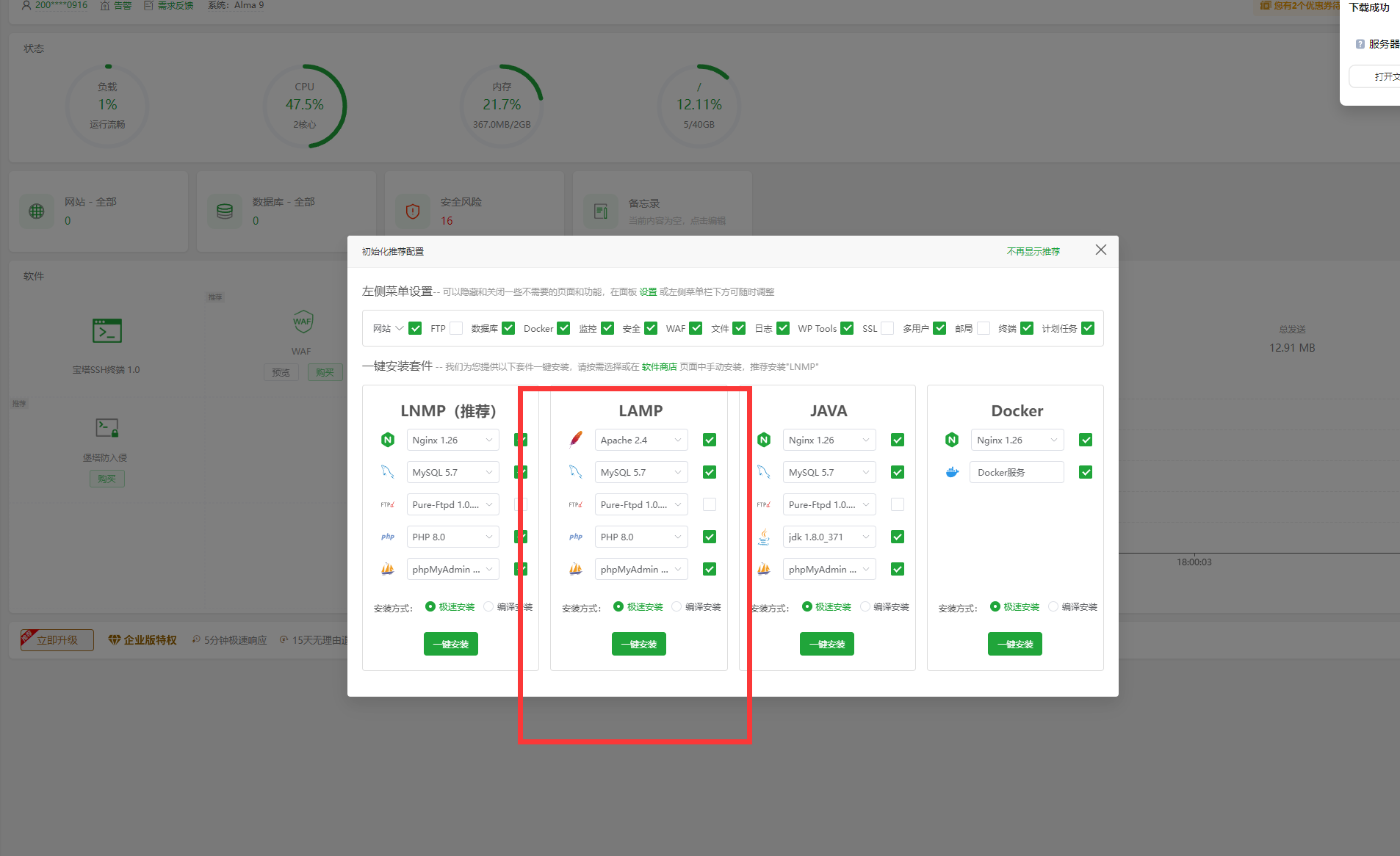Open Nginx 1.26 dropdown in LNMP panel
Screen dimensions: 1400x856
pyautogui.click(x=453, y=440)
